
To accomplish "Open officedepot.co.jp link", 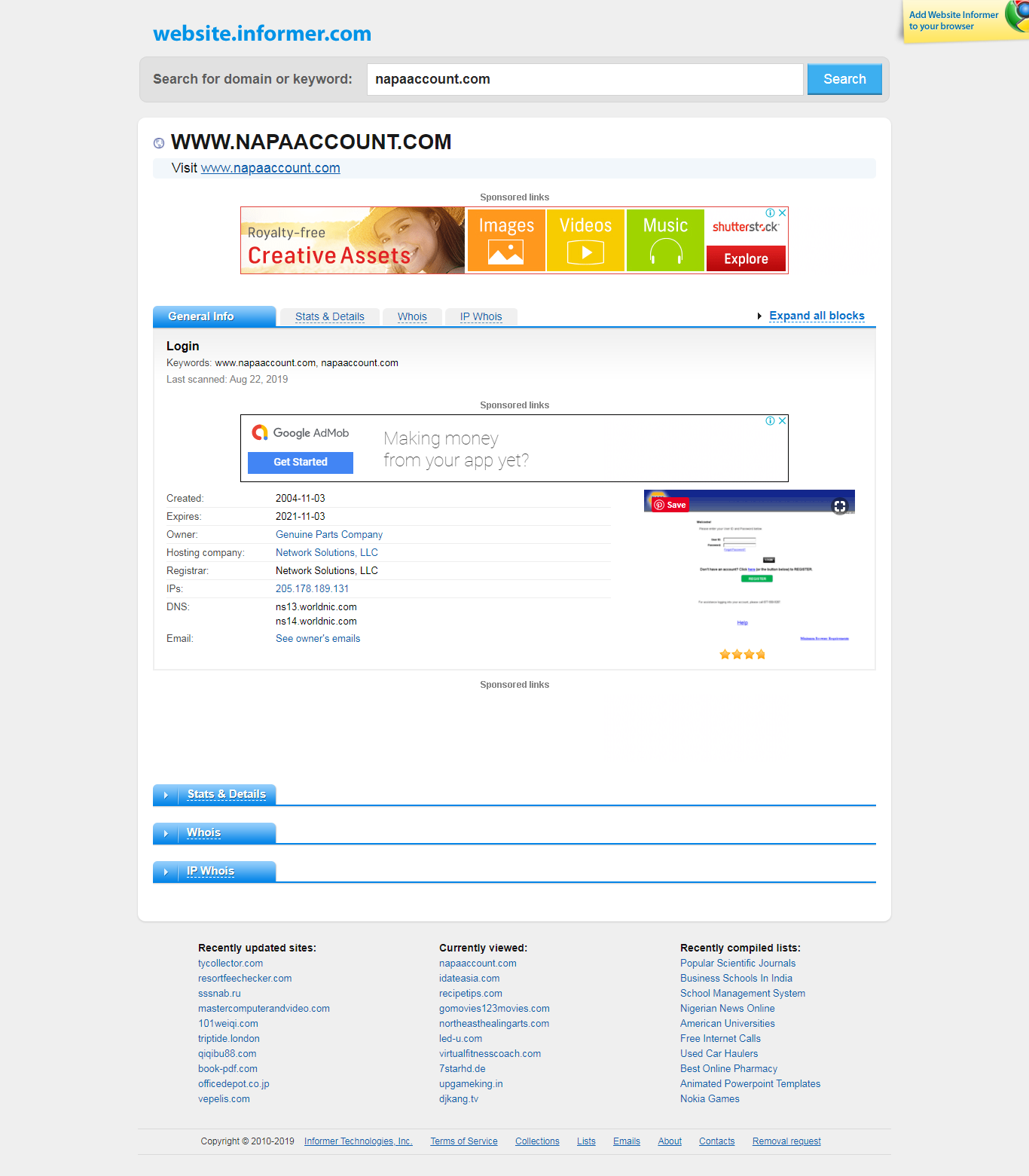I will (234, 1084).
